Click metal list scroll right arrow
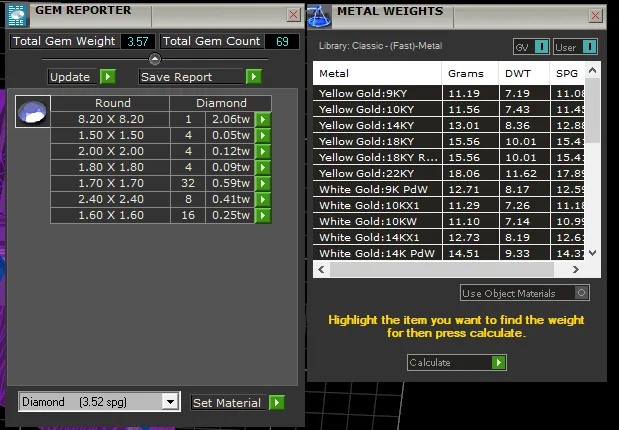Viewport: 619px width, 430px height. point(576,269)
